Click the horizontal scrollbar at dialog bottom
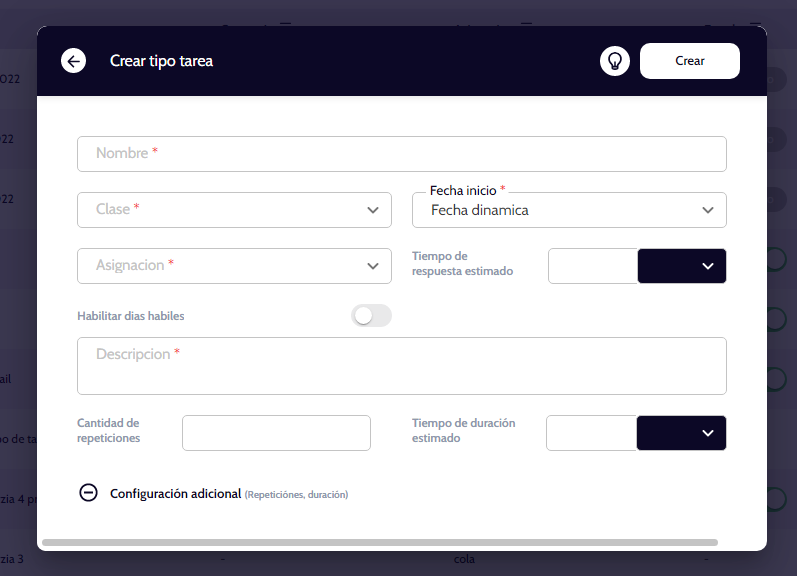 380,542
